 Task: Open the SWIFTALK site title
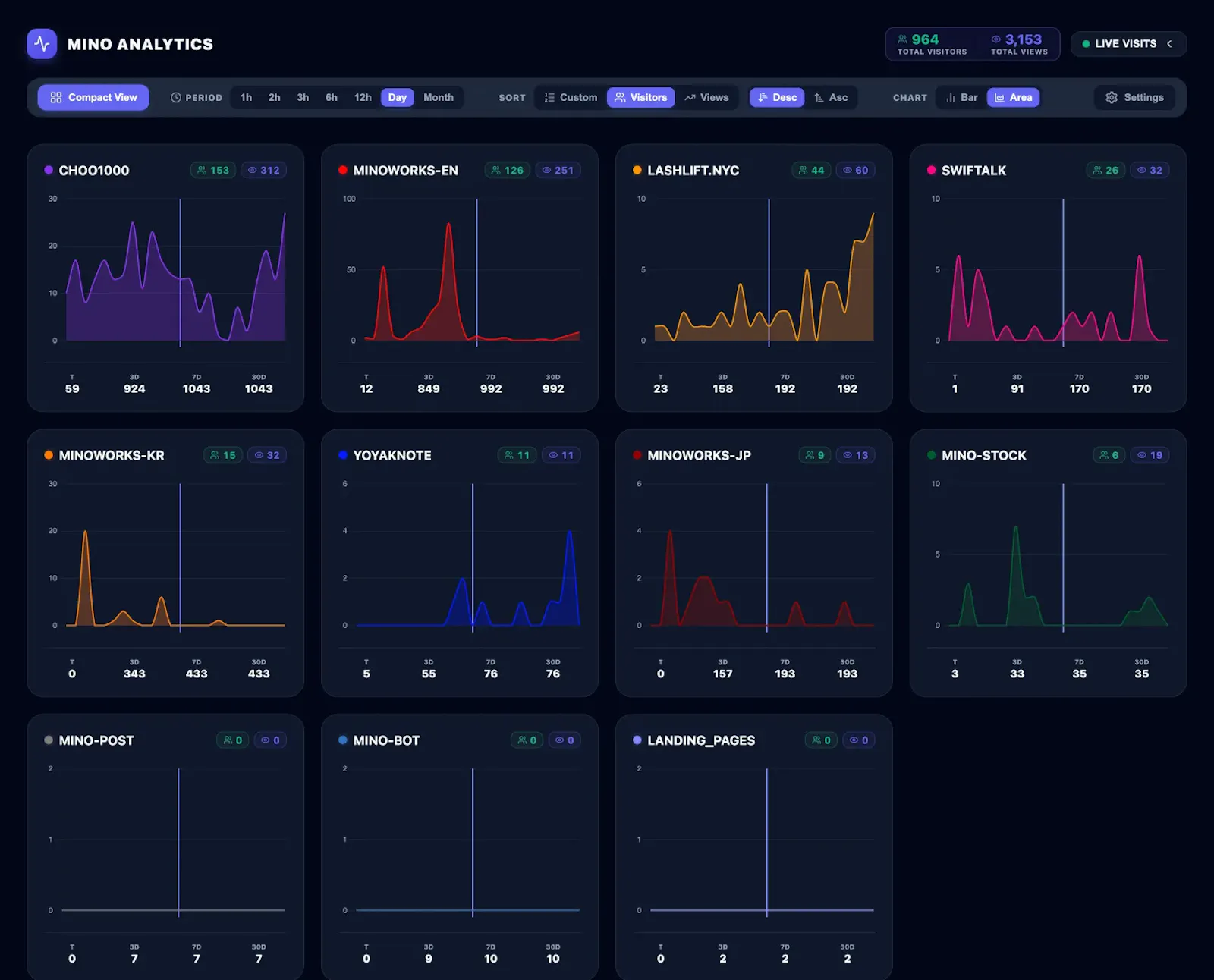[973, 171]
